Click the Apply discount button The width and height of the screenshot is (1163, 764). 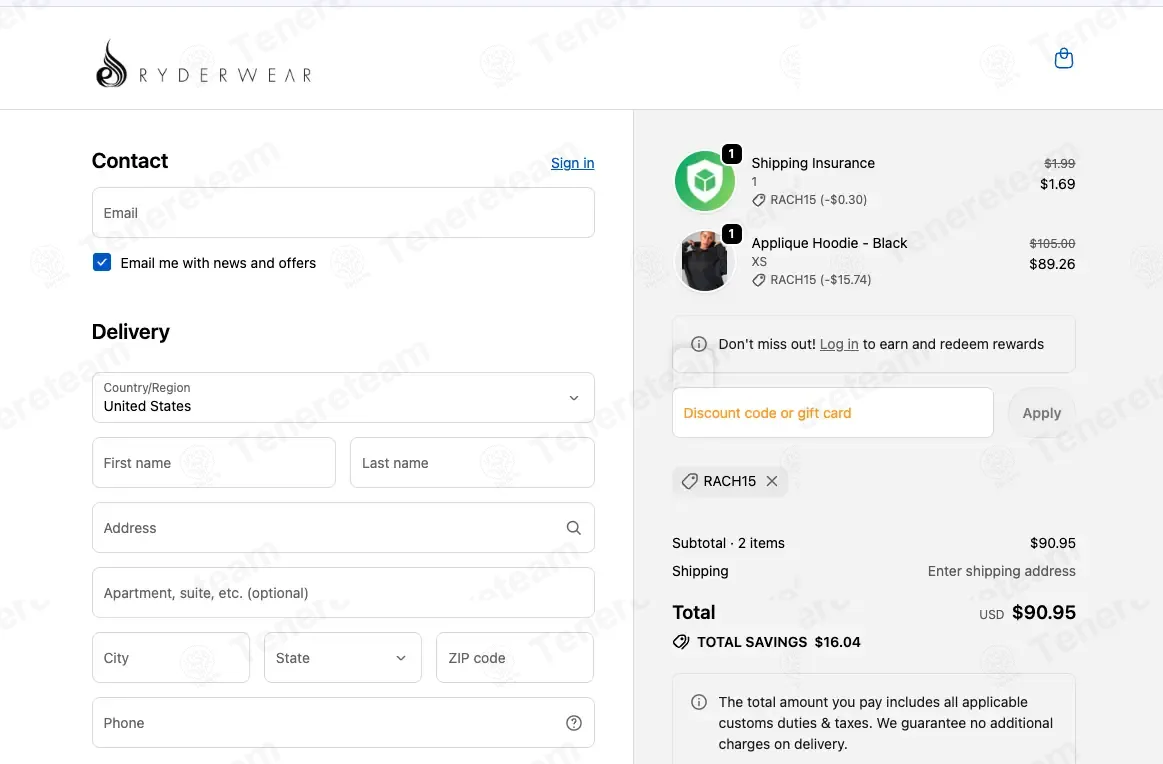pyautogui.click(x=1041, y=413)
